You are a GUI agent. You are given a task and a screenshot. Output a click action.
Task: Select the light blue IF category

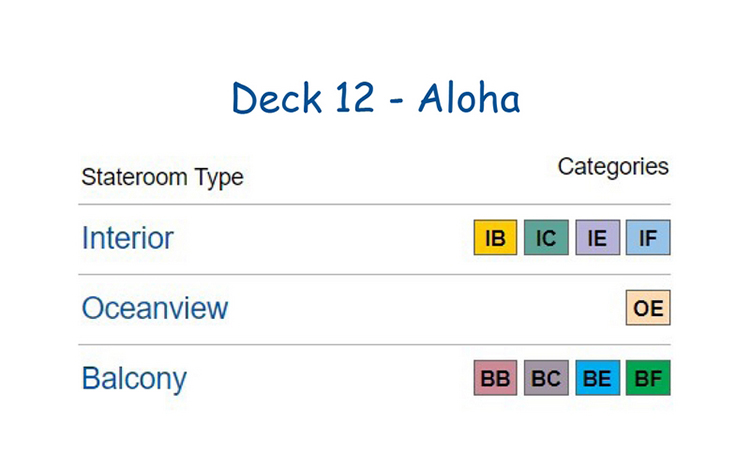648,237
